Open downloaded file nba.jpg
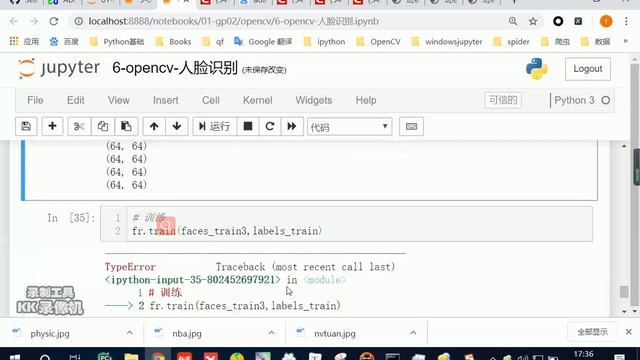Image resolution: width=640 pixels, height=360 pixels. (187, 333)
